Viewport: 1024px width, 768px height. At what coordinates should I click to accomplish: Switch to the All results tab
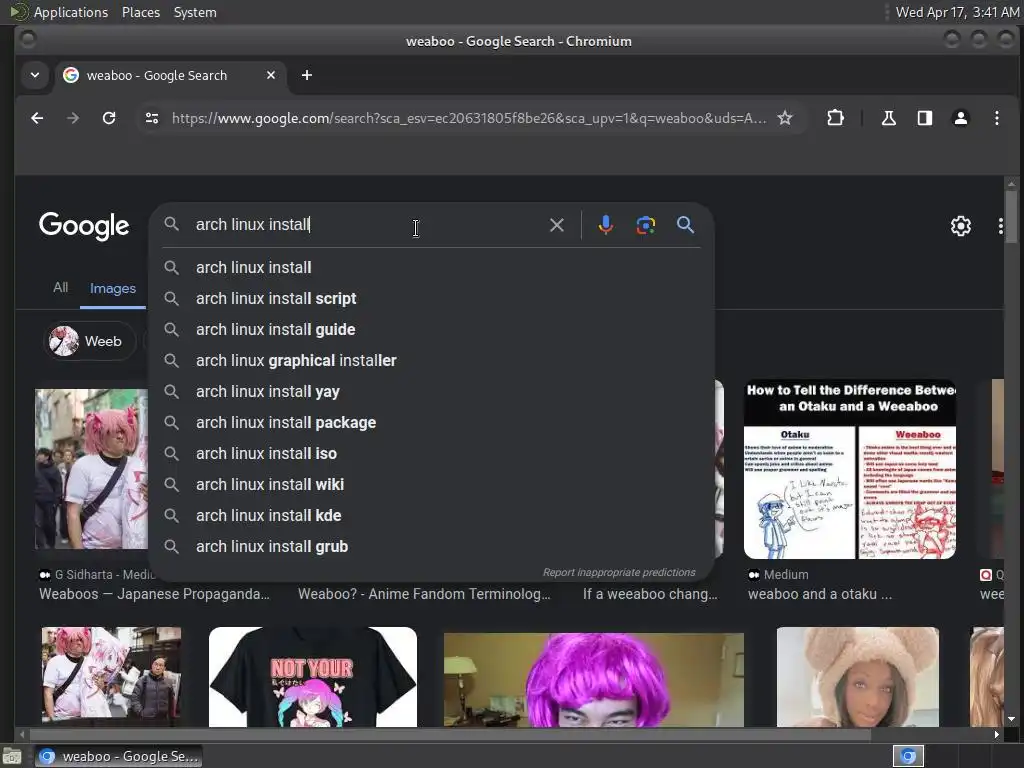tap(61, 287)
